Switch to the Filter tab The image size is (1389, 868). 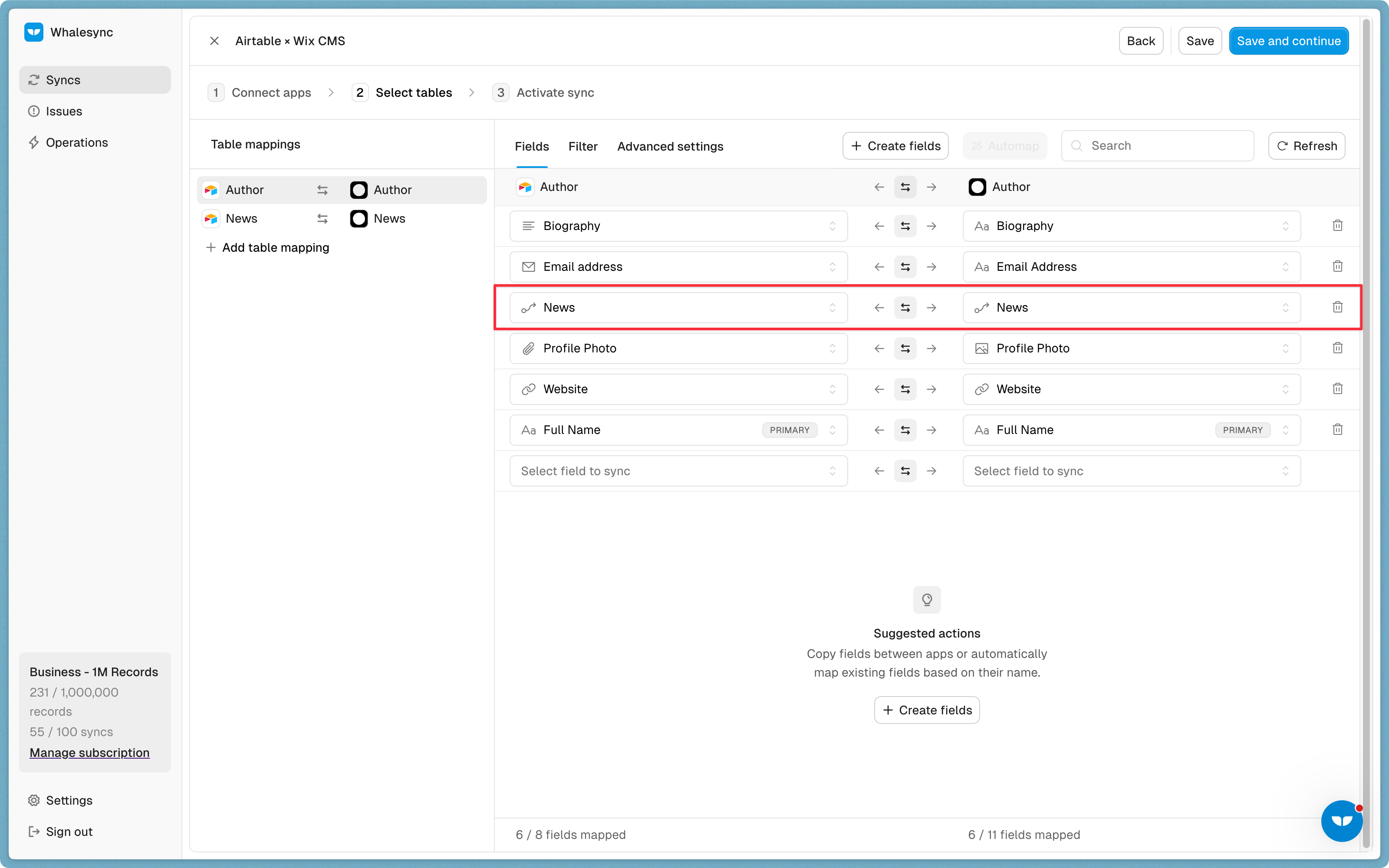[583, 146]
